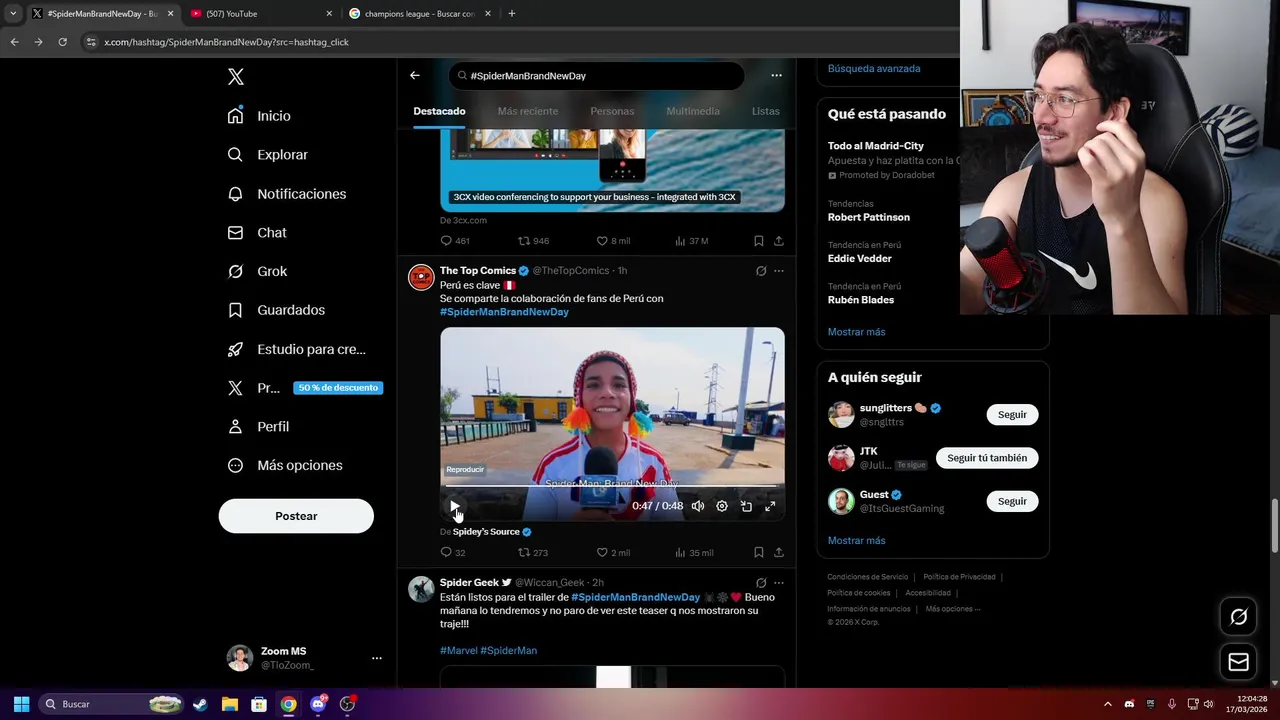Click the Postear button

(296, 516)
